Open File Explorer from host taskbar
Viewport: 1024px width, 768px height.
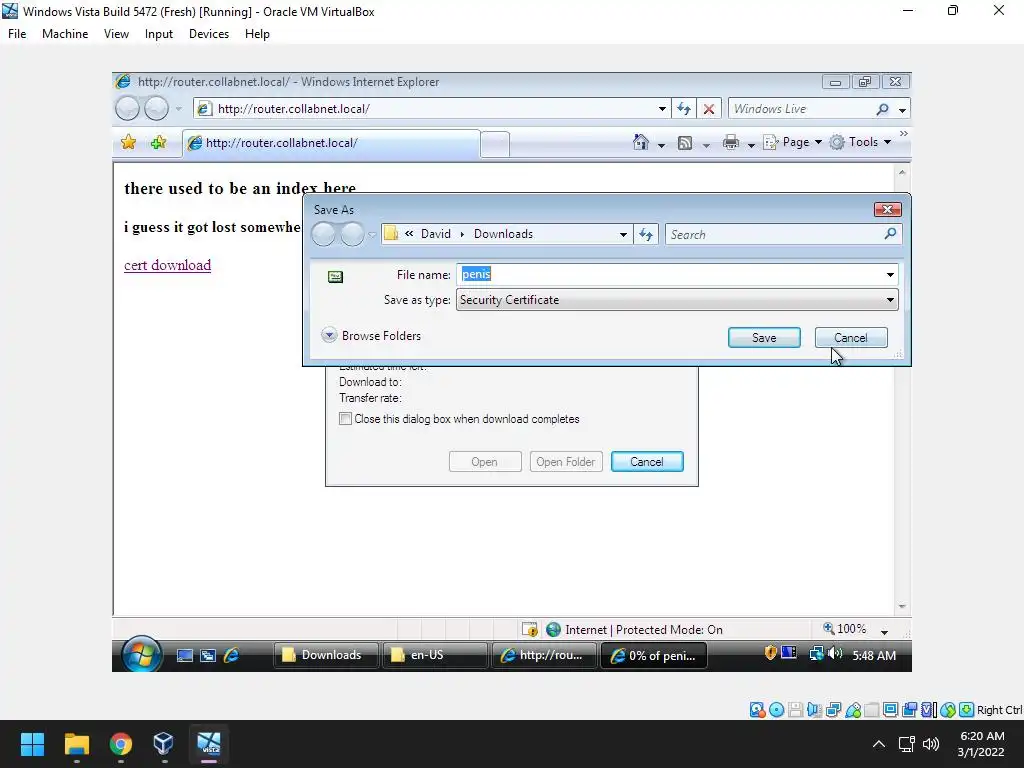pos(76,744)
